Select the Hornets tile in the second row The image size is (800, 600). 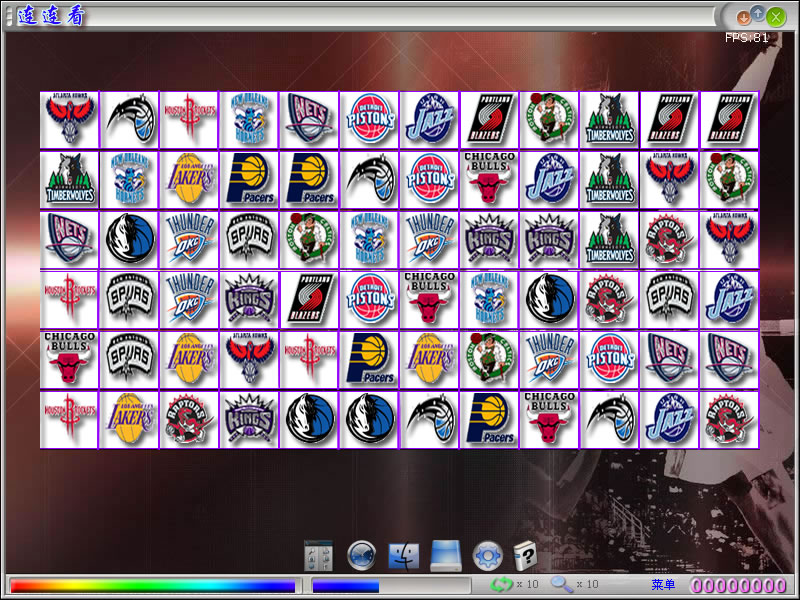point(130,180)
